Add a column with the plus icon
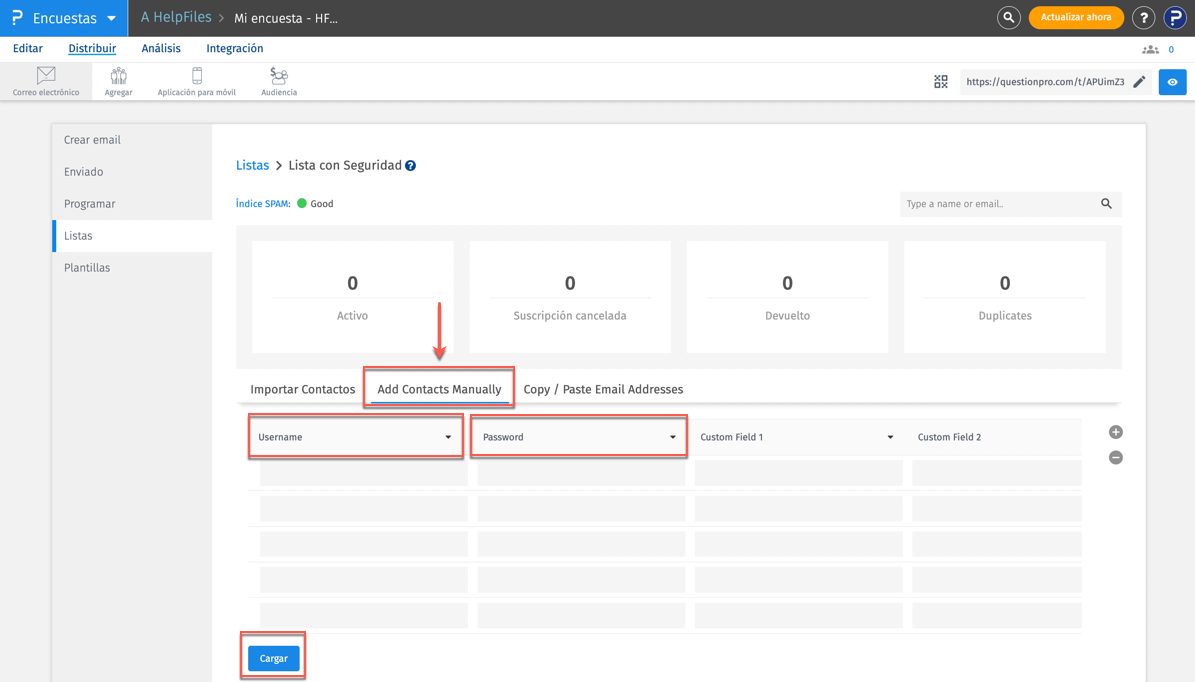Screen dimensions: 1195x682 click(x=1115, y=432)
